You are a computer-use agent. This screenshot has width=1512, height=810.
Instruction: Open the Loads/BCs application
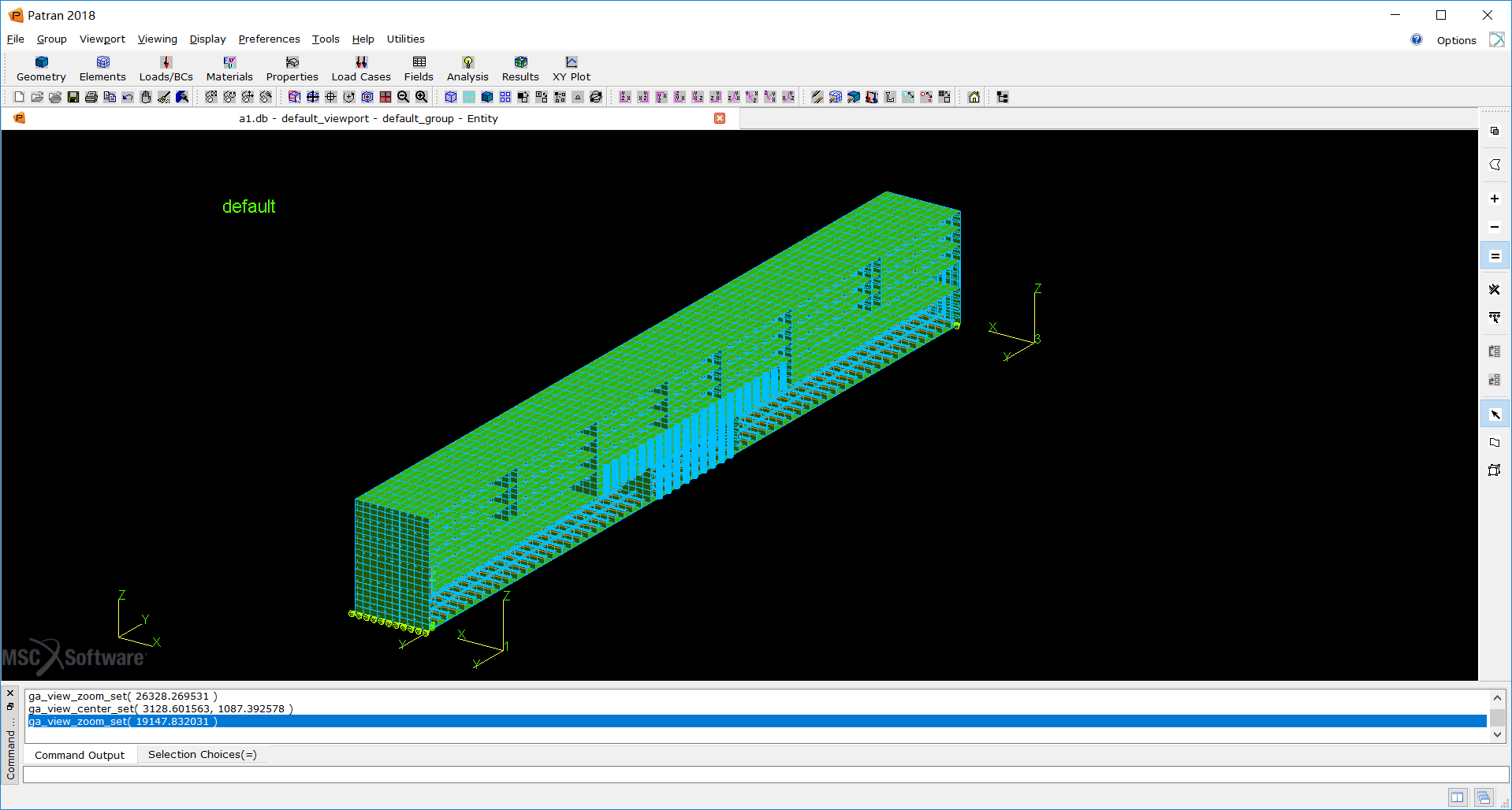tap(166, 69)
